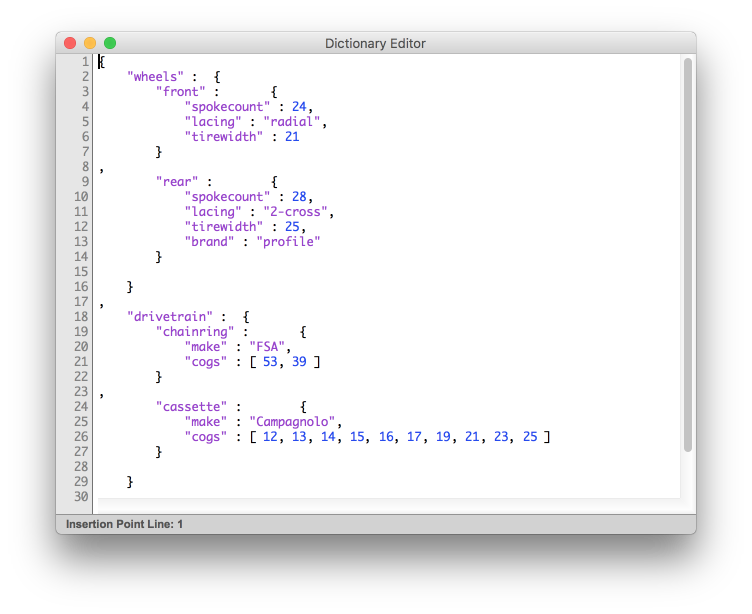
Task: Close the Dictionary Editor window
Action: (x=70, y=43)
